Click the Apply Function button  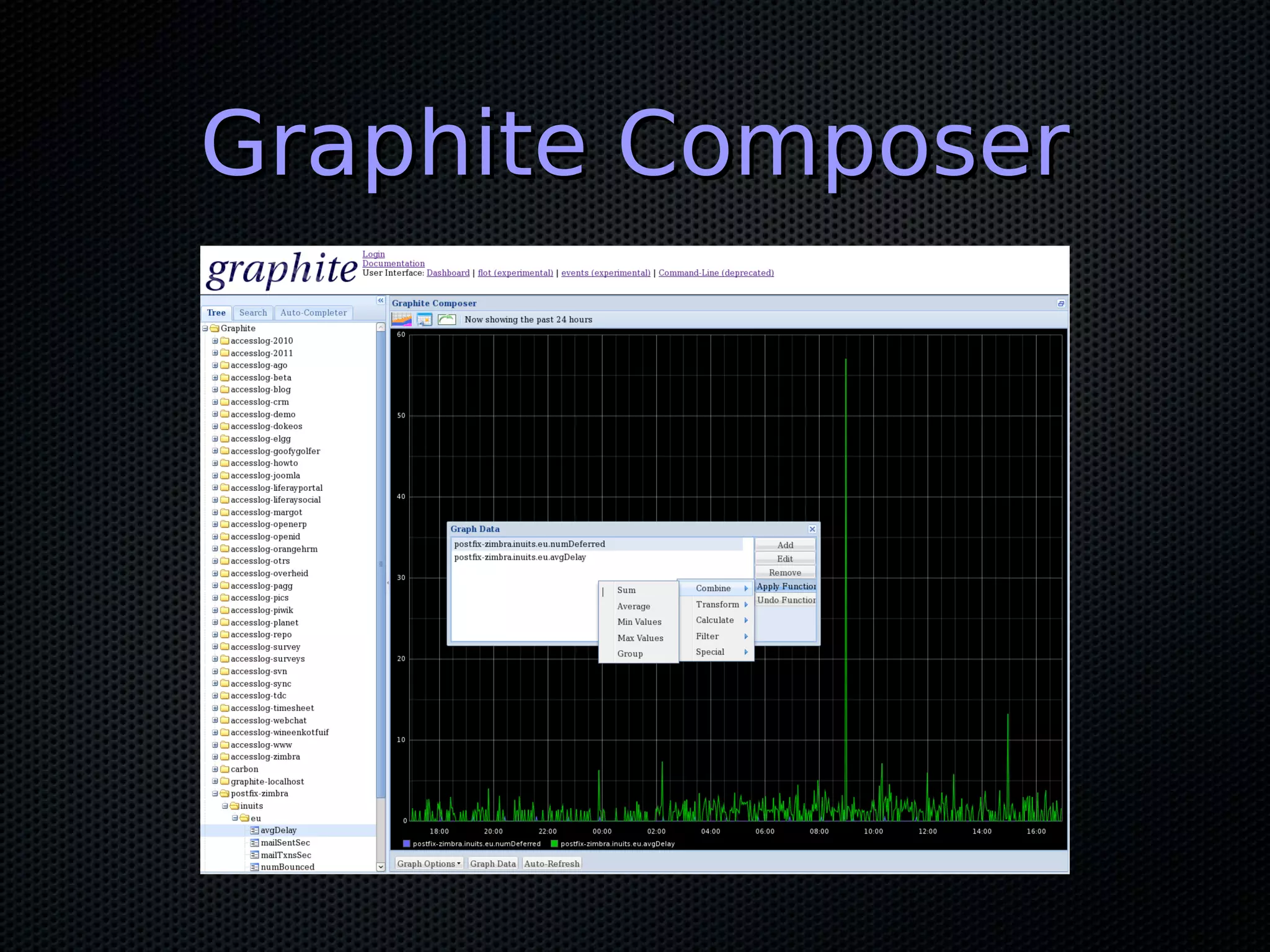(x=786, y=586)
